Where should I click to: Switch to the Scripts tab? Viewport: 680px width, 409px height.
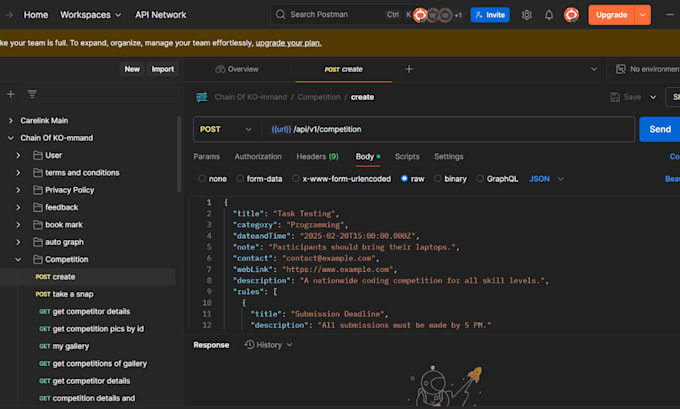point(407,156)
